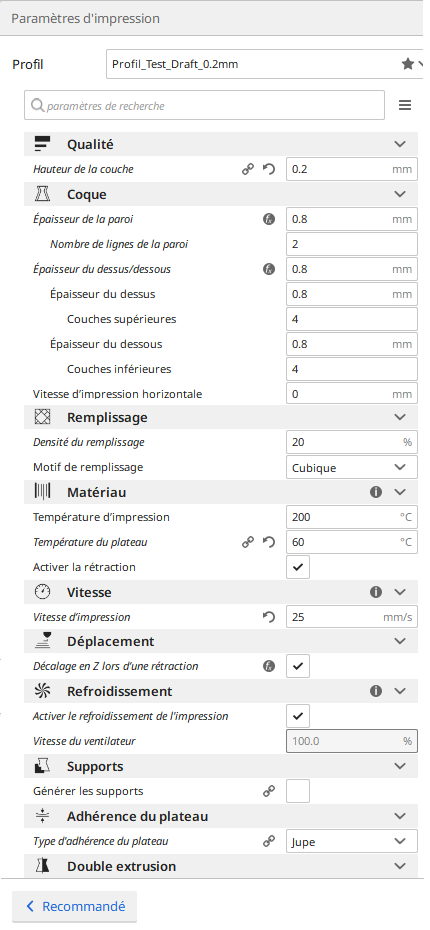
Task: Collapse the Qualité section chevron
Action: coord(400,144)
